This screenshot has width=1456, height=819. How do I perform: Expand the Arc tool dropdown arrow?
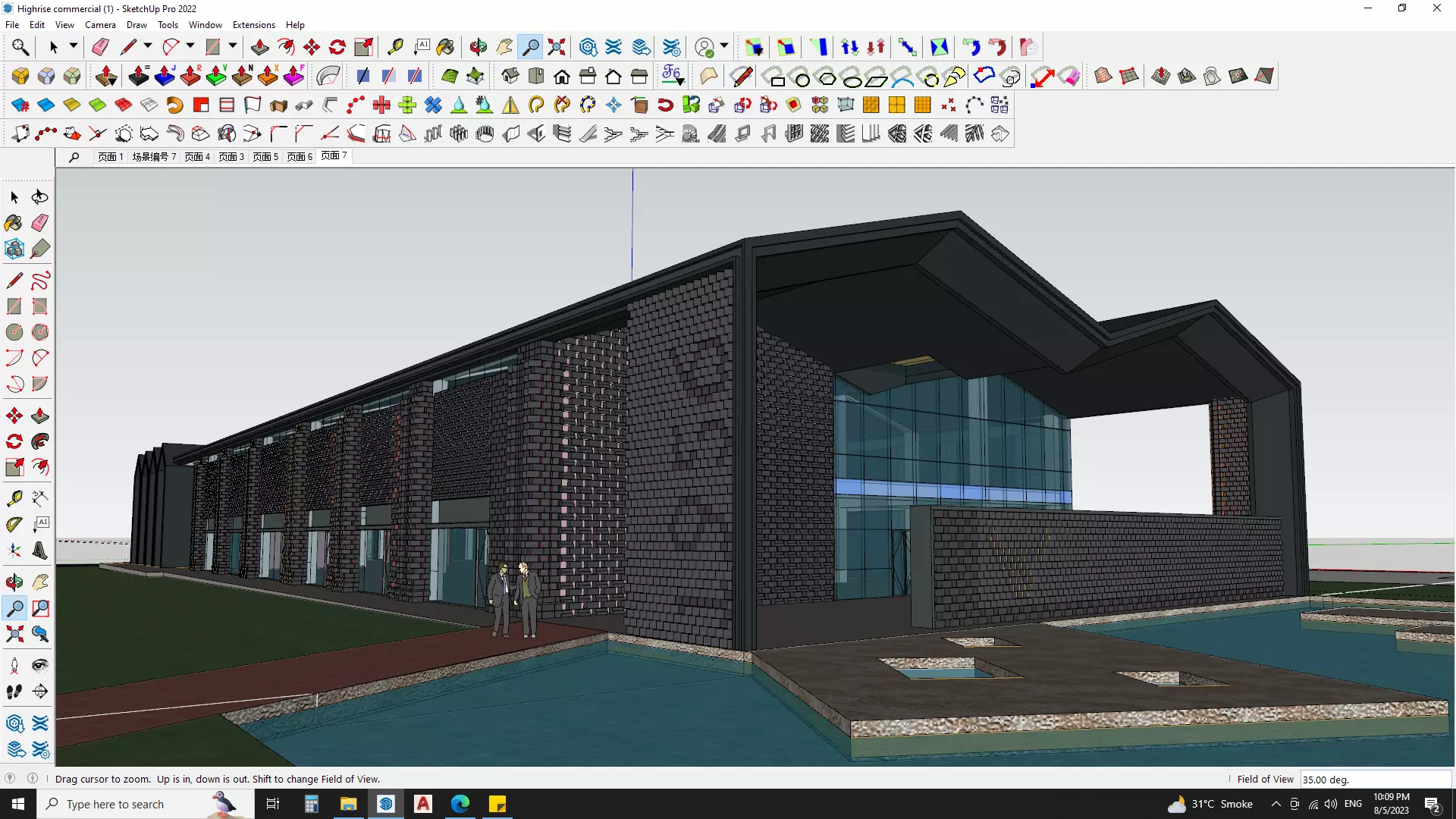coord(190,46)
